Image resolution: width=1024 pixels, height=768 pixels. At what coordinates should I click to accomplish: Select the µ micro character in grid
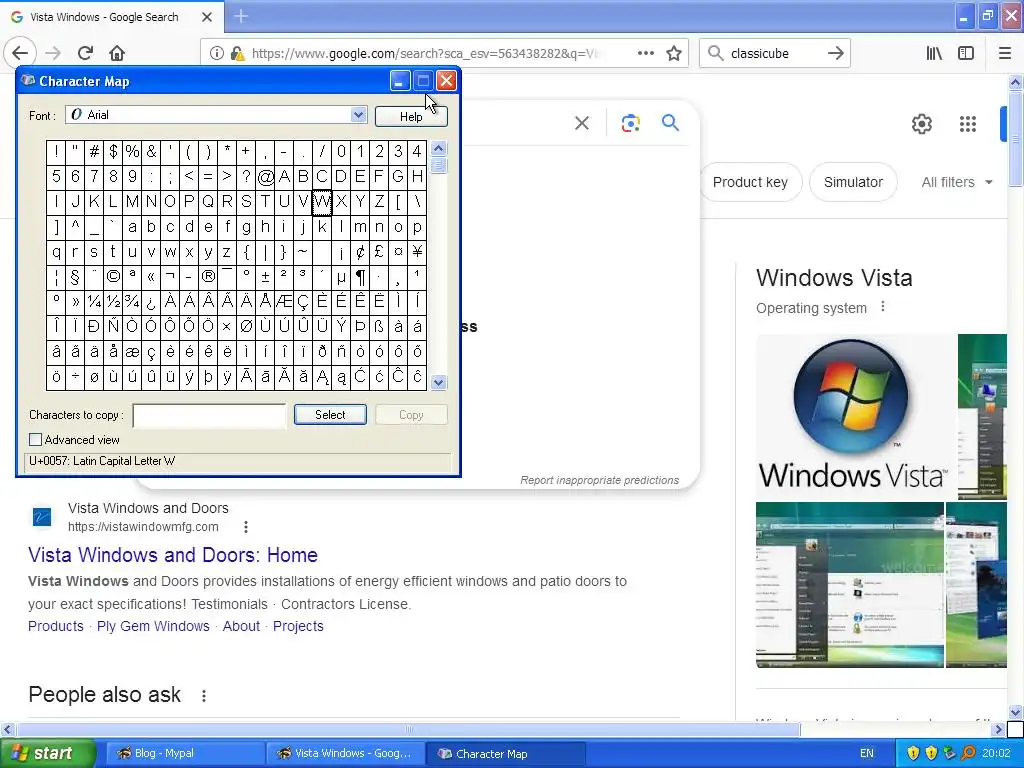(341, 277)
